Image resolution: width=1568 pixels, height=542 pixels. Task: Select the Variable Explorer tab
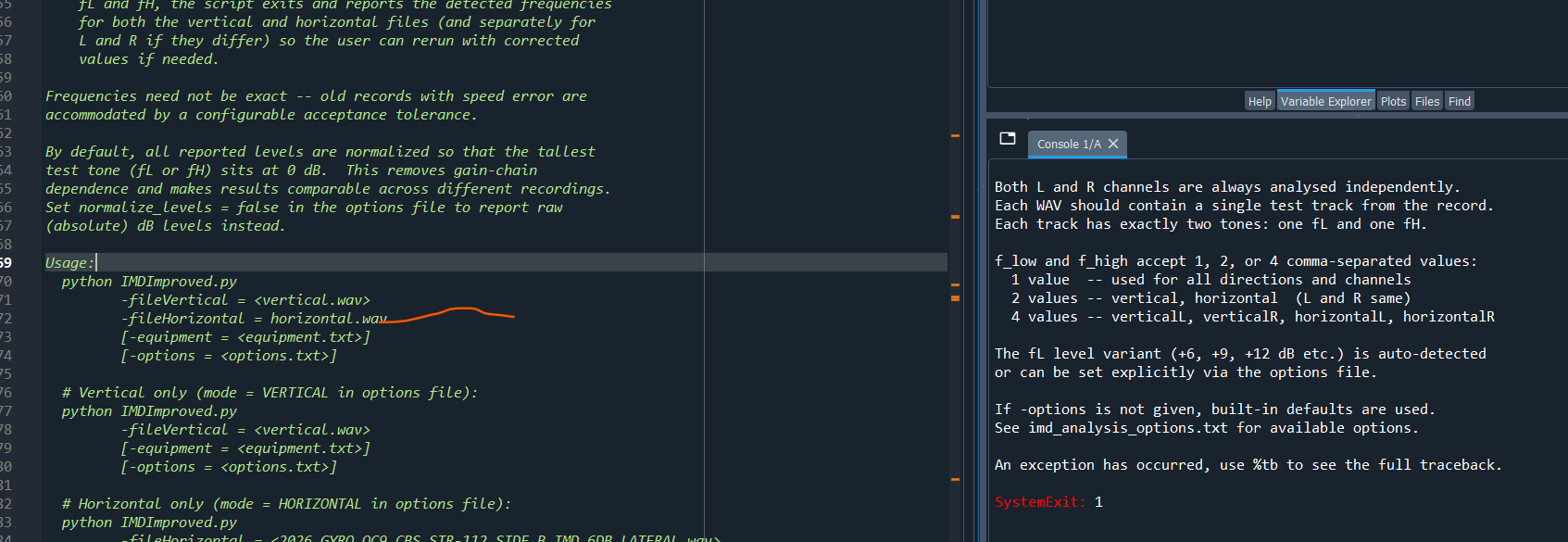pyautogui.click(x=1325, y=102)
